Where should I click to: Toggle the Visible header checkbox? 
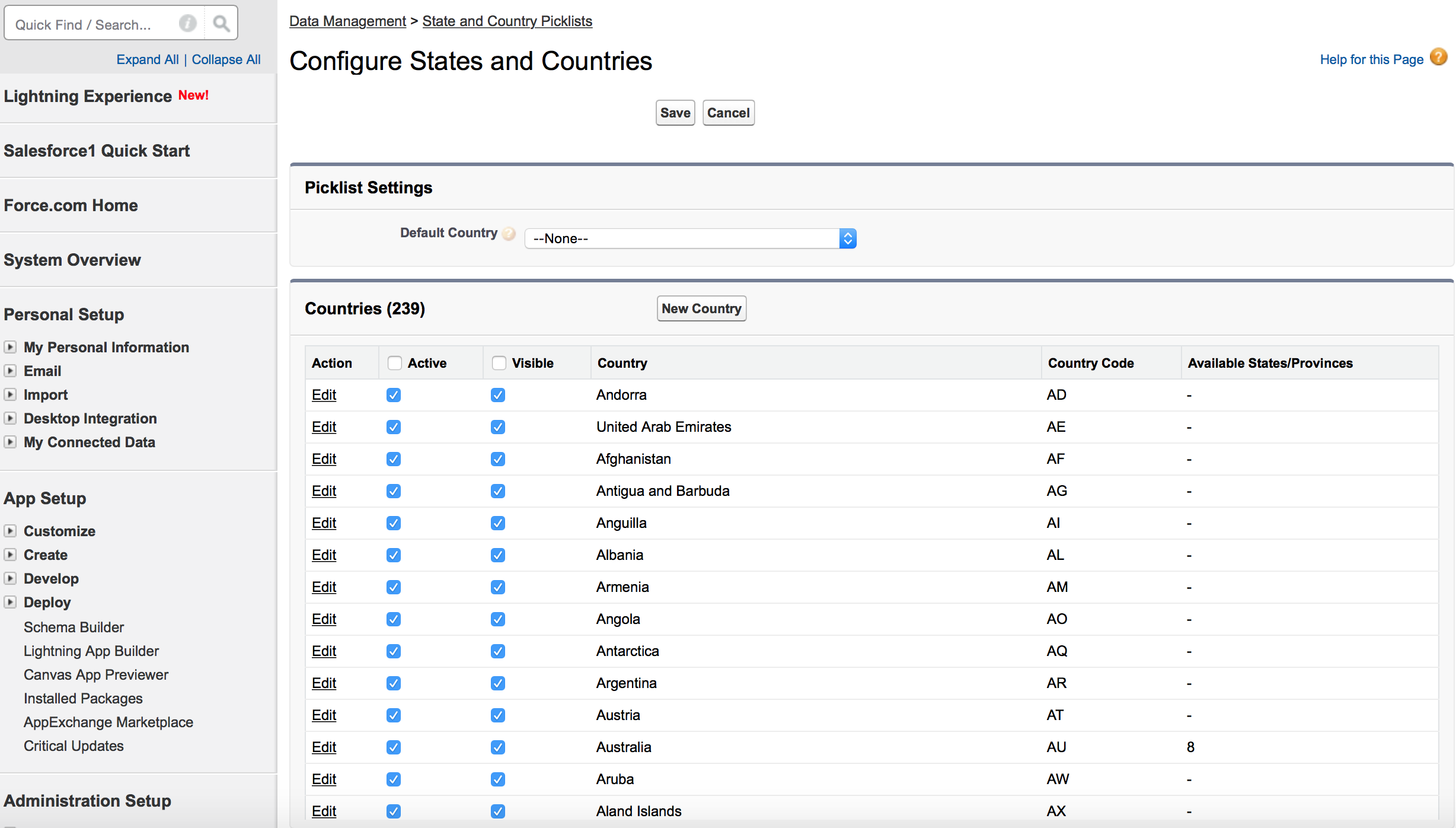pyautogui.click(x=499, y=363)
